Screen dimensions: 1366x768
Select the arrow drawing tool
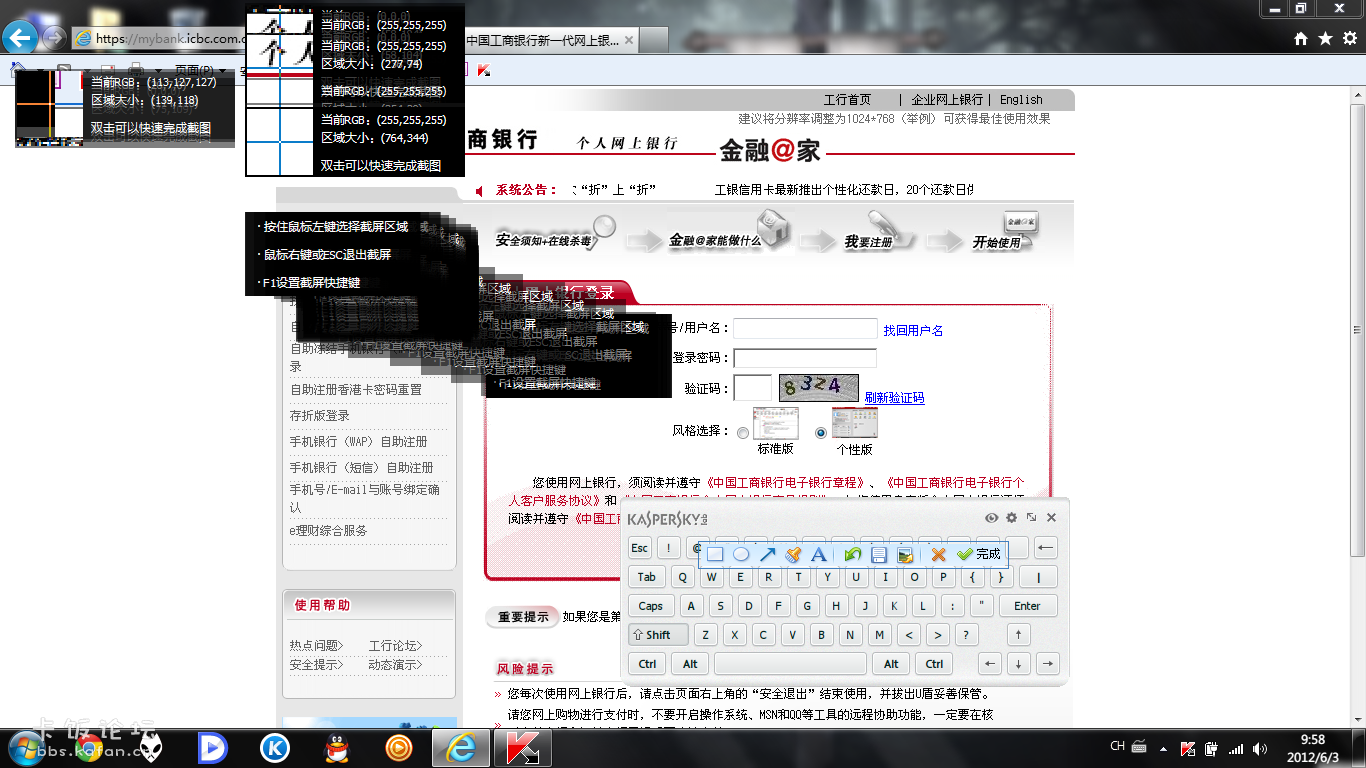(x=767, y=554)
